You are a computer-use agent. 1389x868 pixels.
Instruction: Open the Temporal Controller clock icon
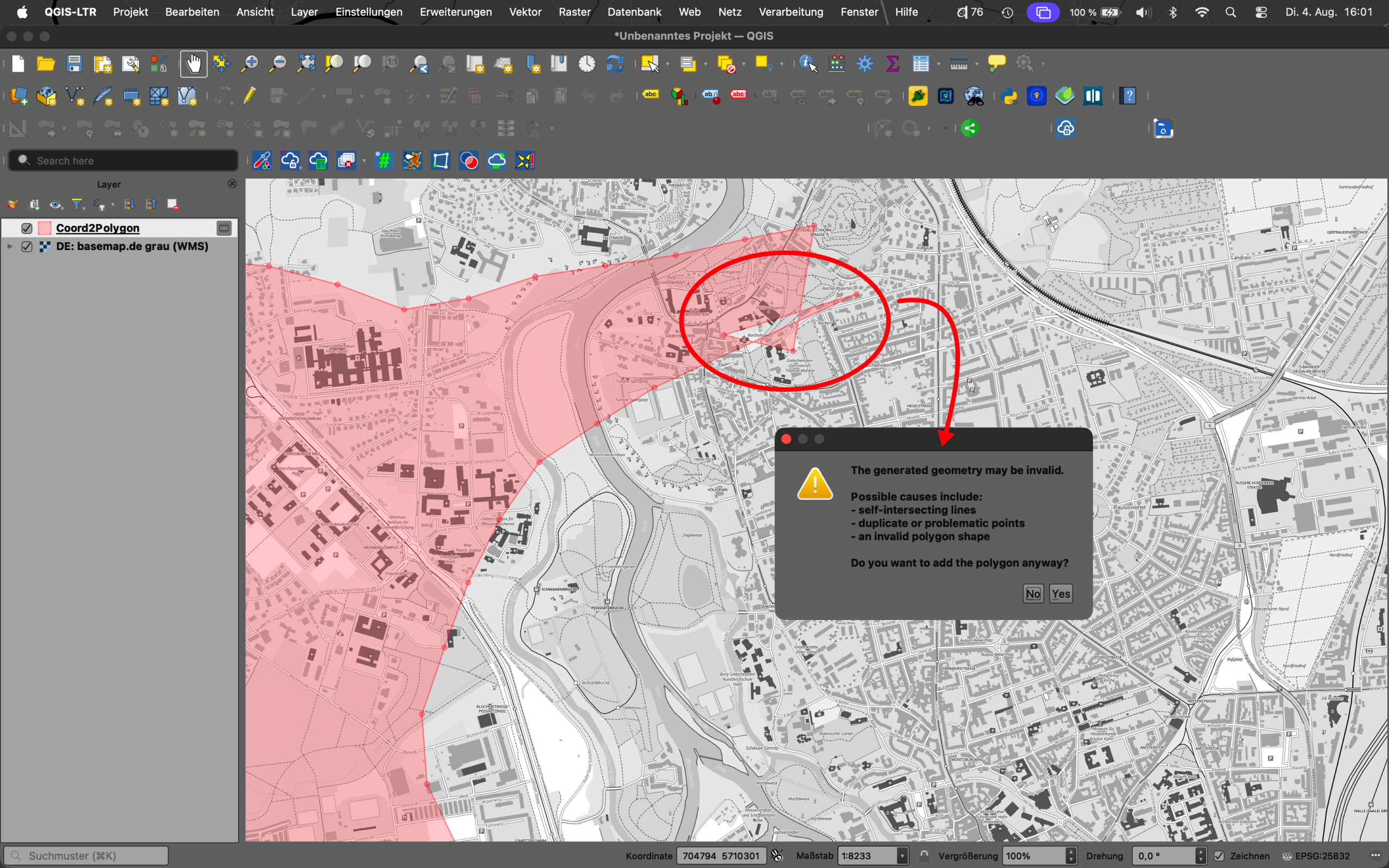click(x=587, y=63)
